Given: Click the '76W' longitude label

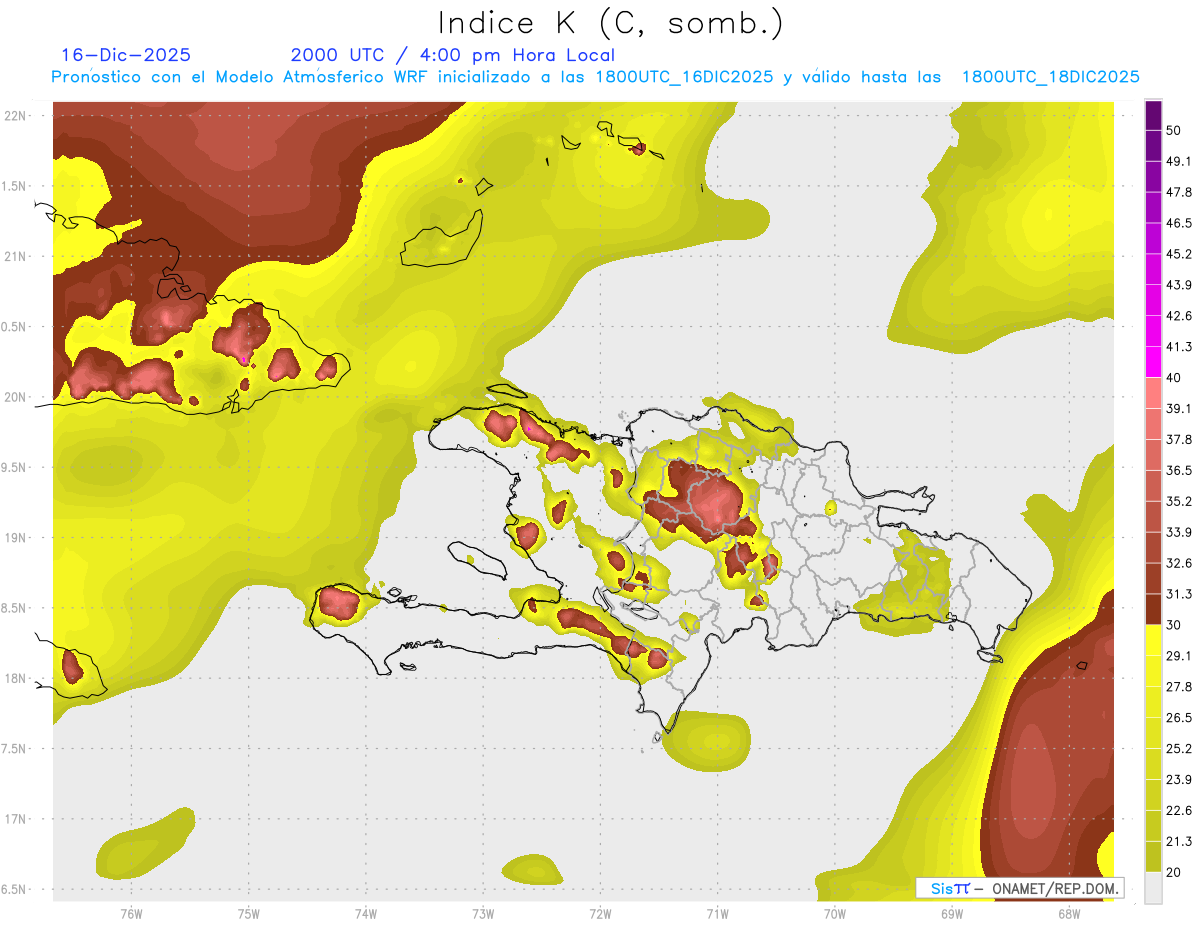Looking at the screenshot, I should click(131, 914).
